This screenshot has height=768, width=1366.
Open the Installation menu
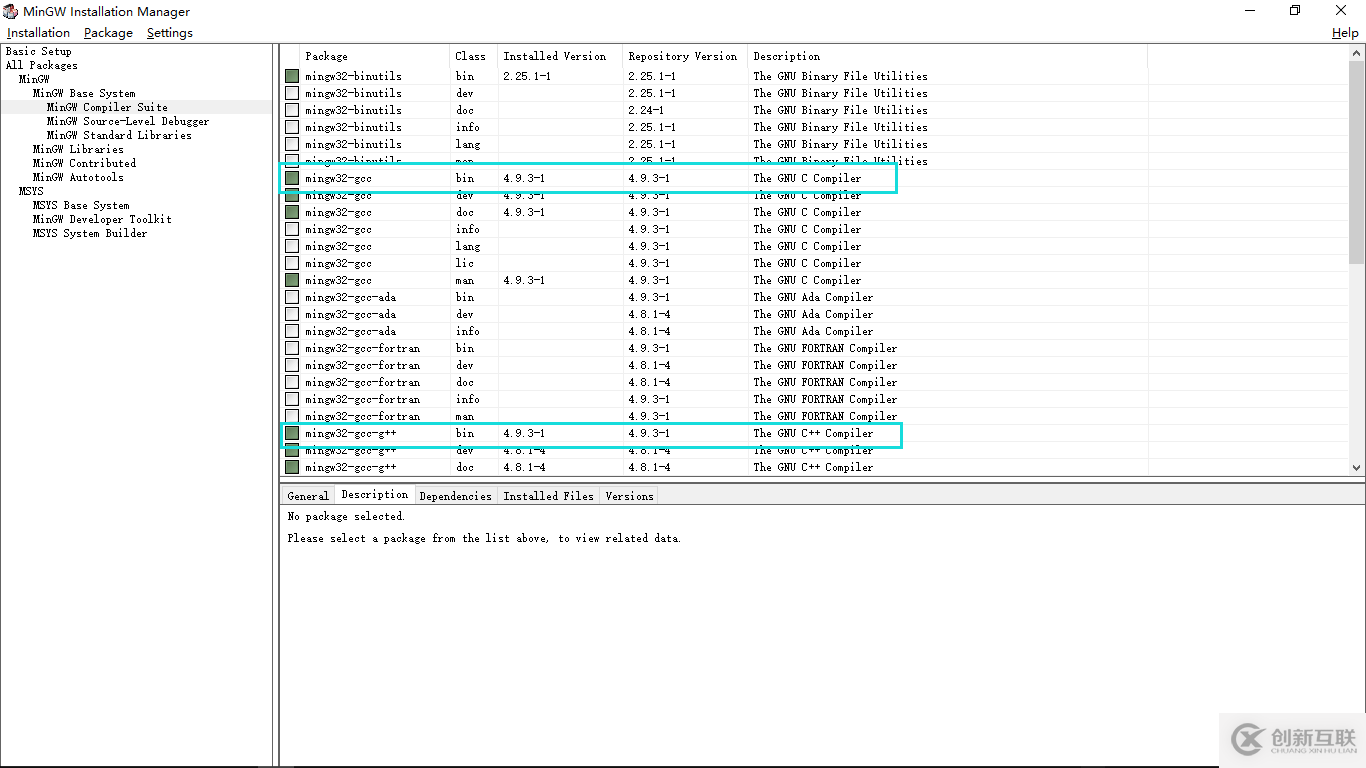point(39,33)
